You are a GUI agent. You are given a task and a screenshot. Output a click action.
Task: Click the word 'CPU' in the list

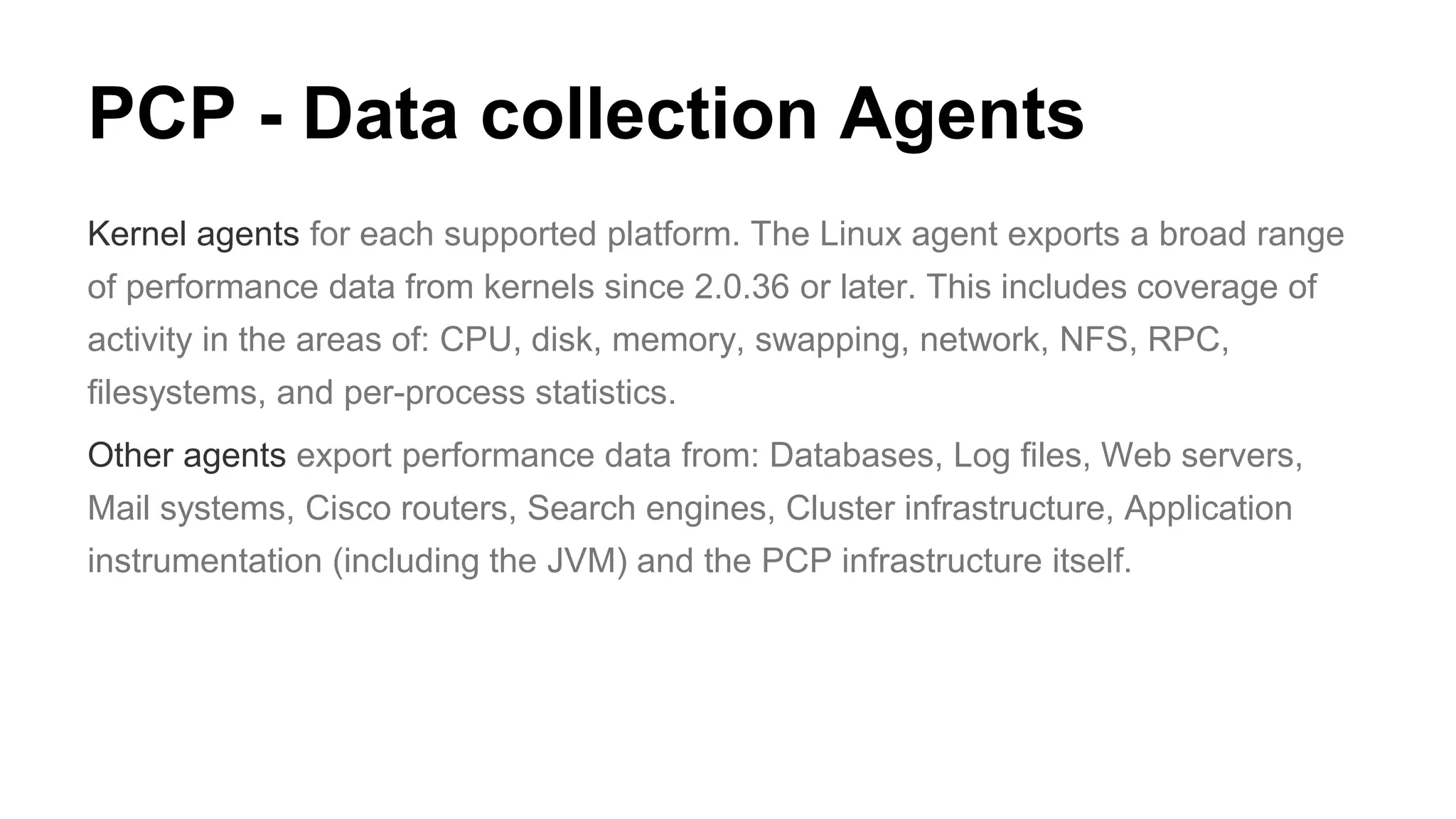(x=476, y=340)
